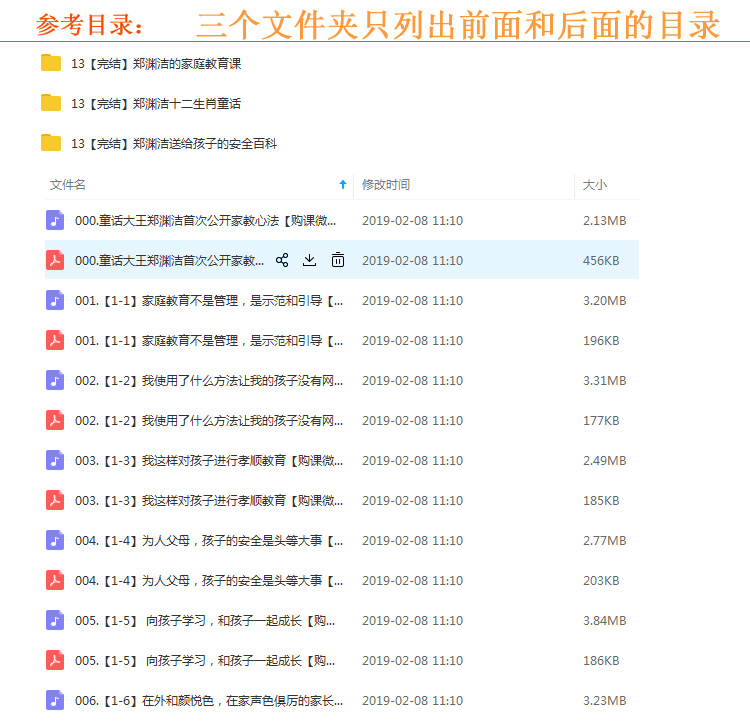Click PDF icon of 001 file sized 196KB
Image resolution: width=750 pixels, height=725 pixels.
tap(55, 340)
